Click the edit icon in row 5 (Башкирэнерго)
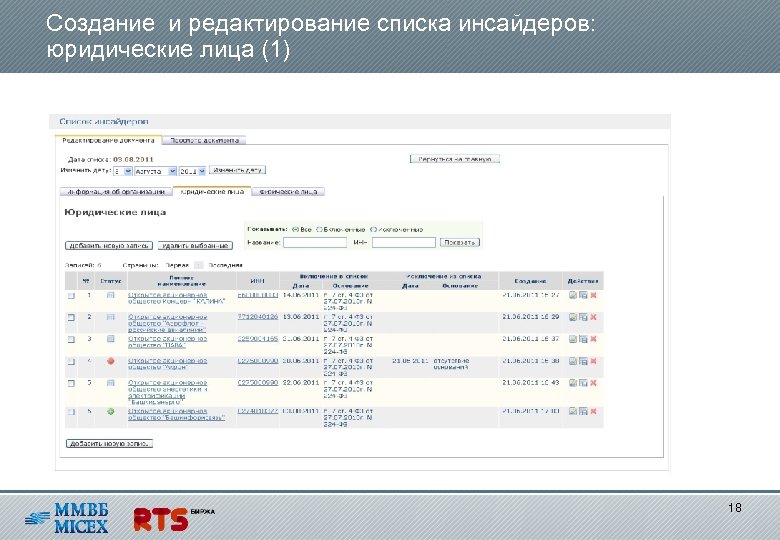This screenshot has height=540, width=780. tap(573, 383)
